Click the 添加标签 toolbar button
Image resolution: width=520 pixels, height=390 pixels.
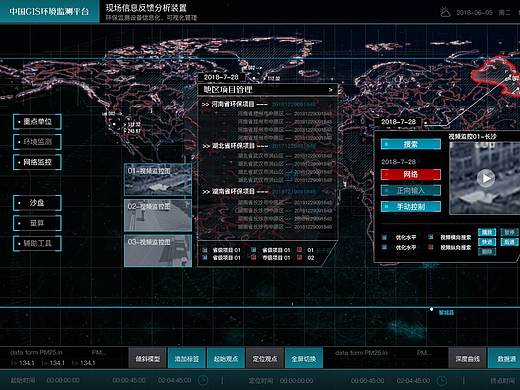pyautogui.click(x=187, y=358)
